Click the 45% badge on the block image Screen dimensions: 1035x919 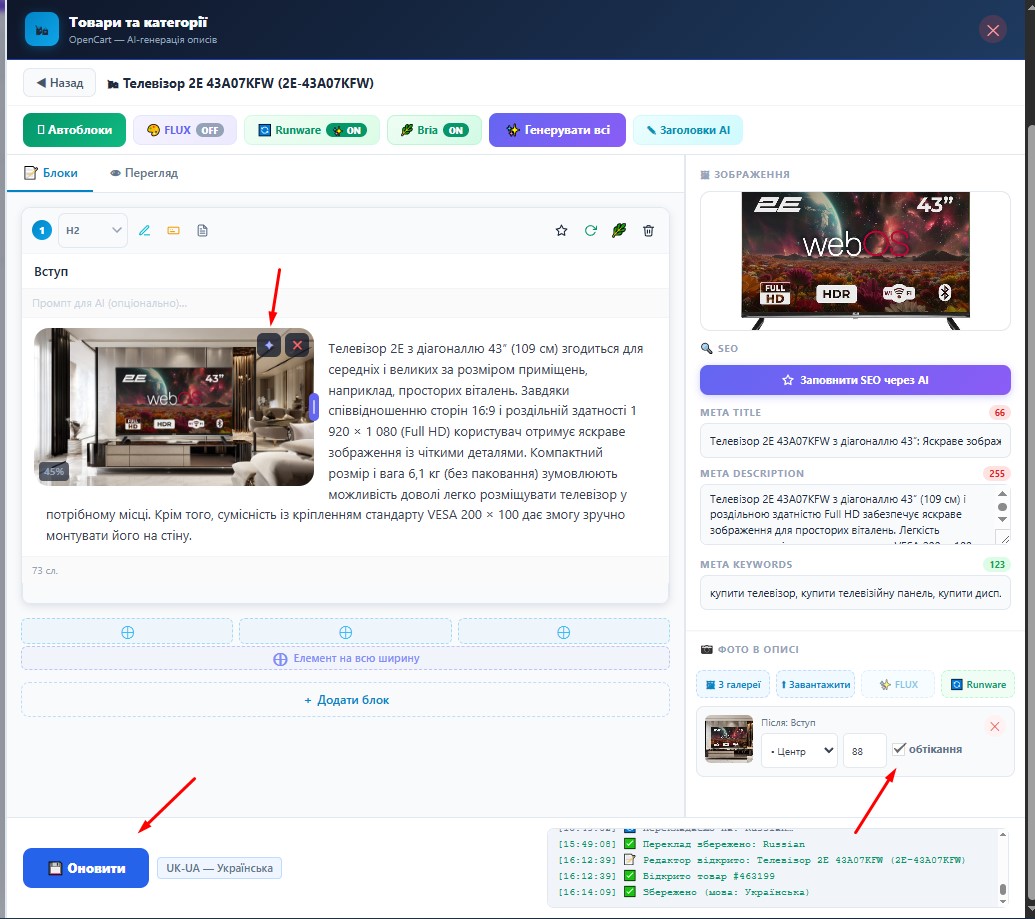54,471
